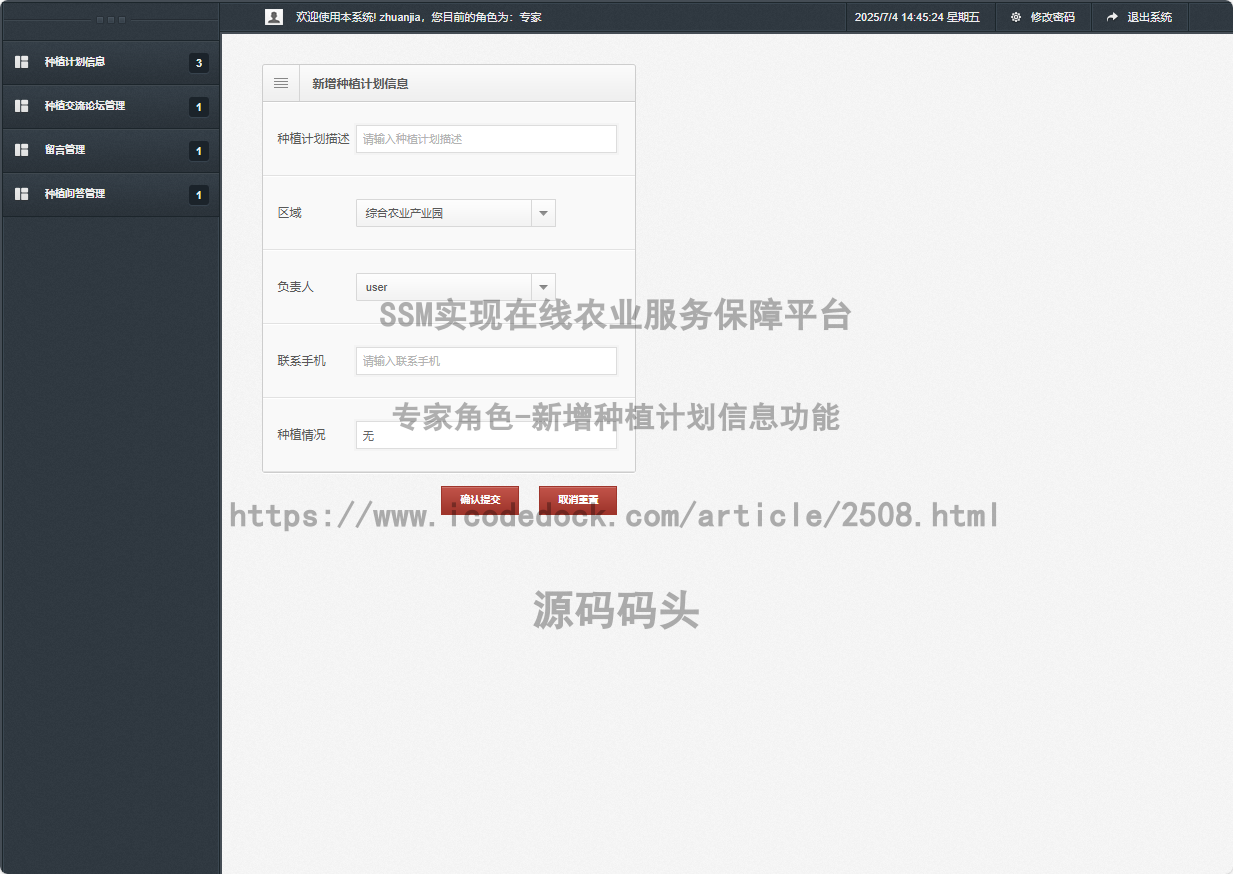Click the sidebar collapse handle dots
This screenshot has height=874, width=1233.
tap(110, 20)
